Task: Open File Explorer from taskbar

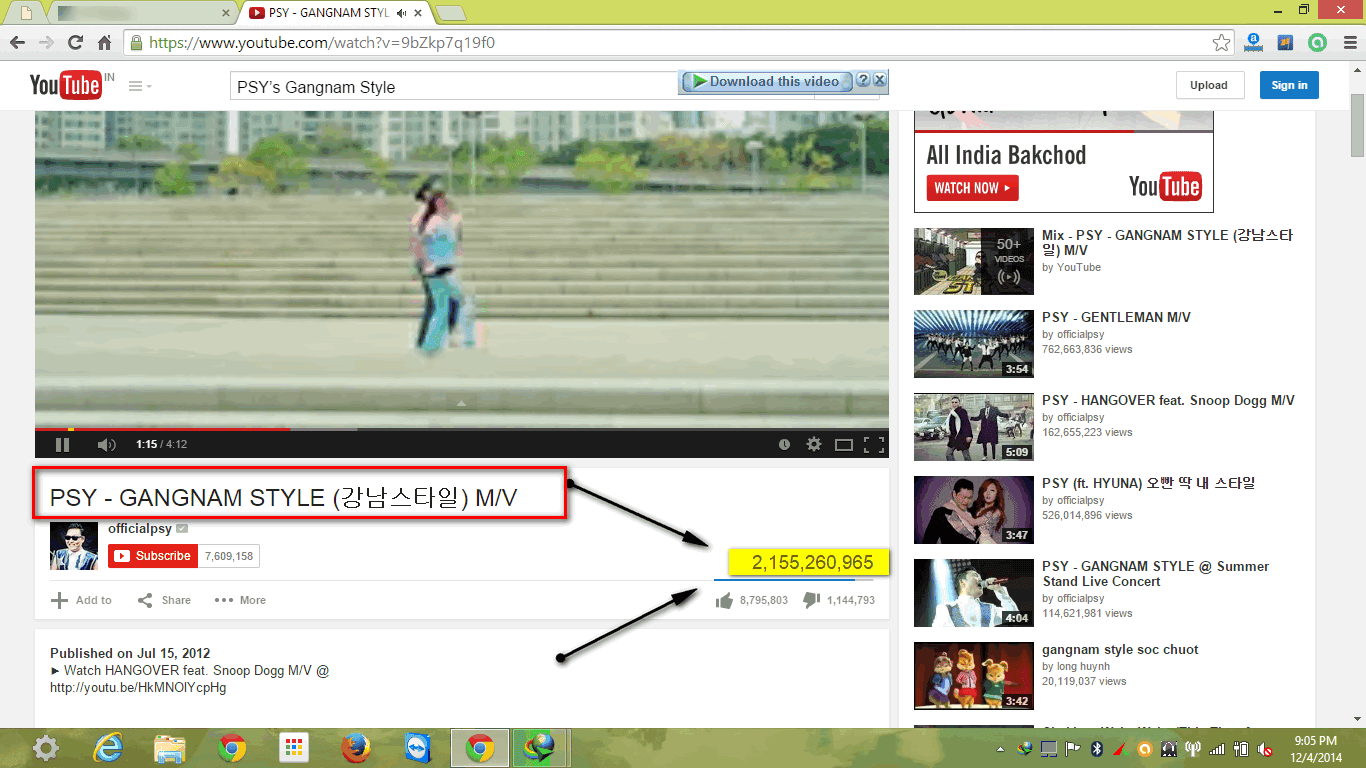Action: click(170, 748)
